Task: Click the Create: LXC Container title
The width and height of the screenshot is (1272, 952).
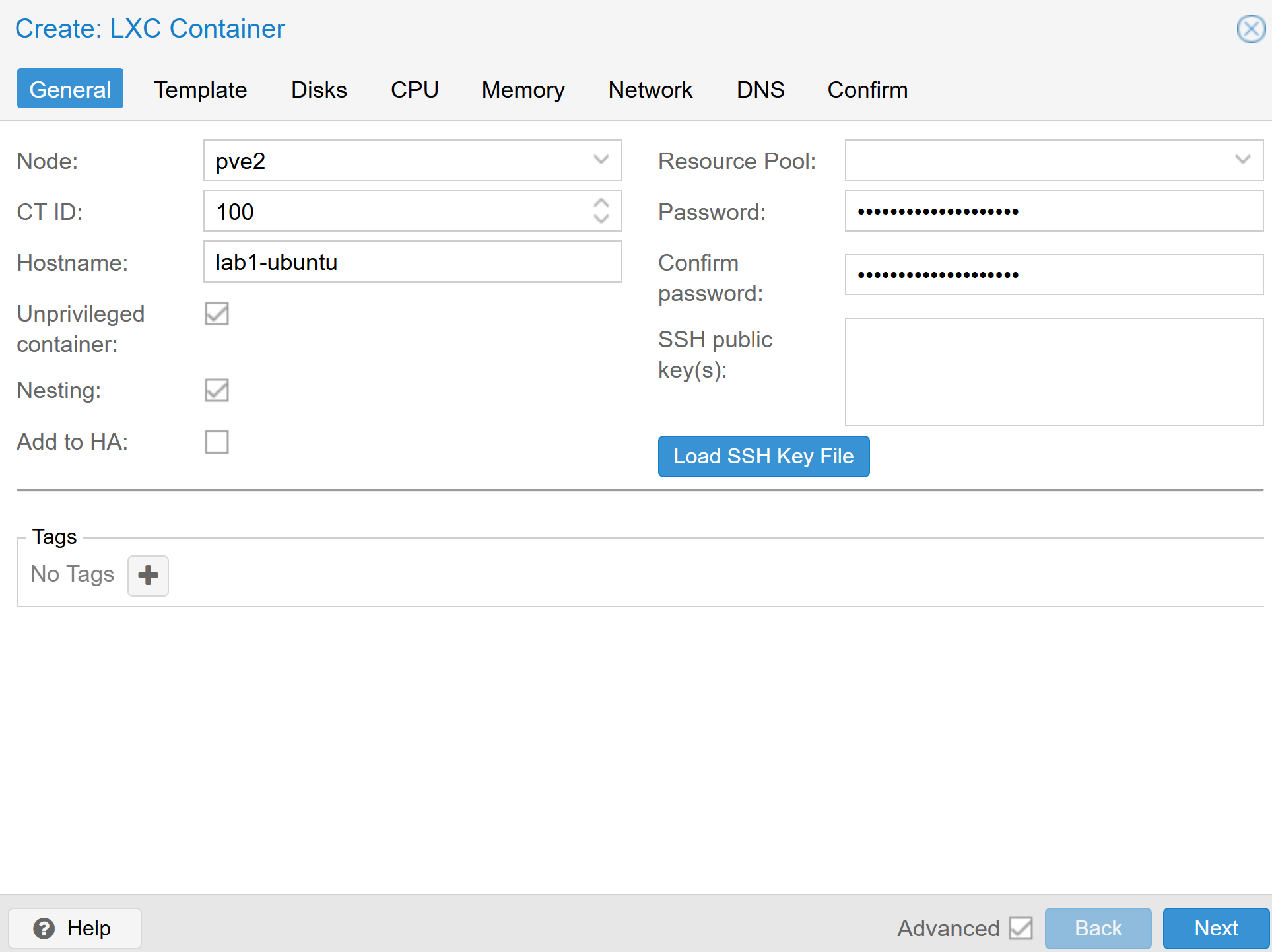Action: 150,29
